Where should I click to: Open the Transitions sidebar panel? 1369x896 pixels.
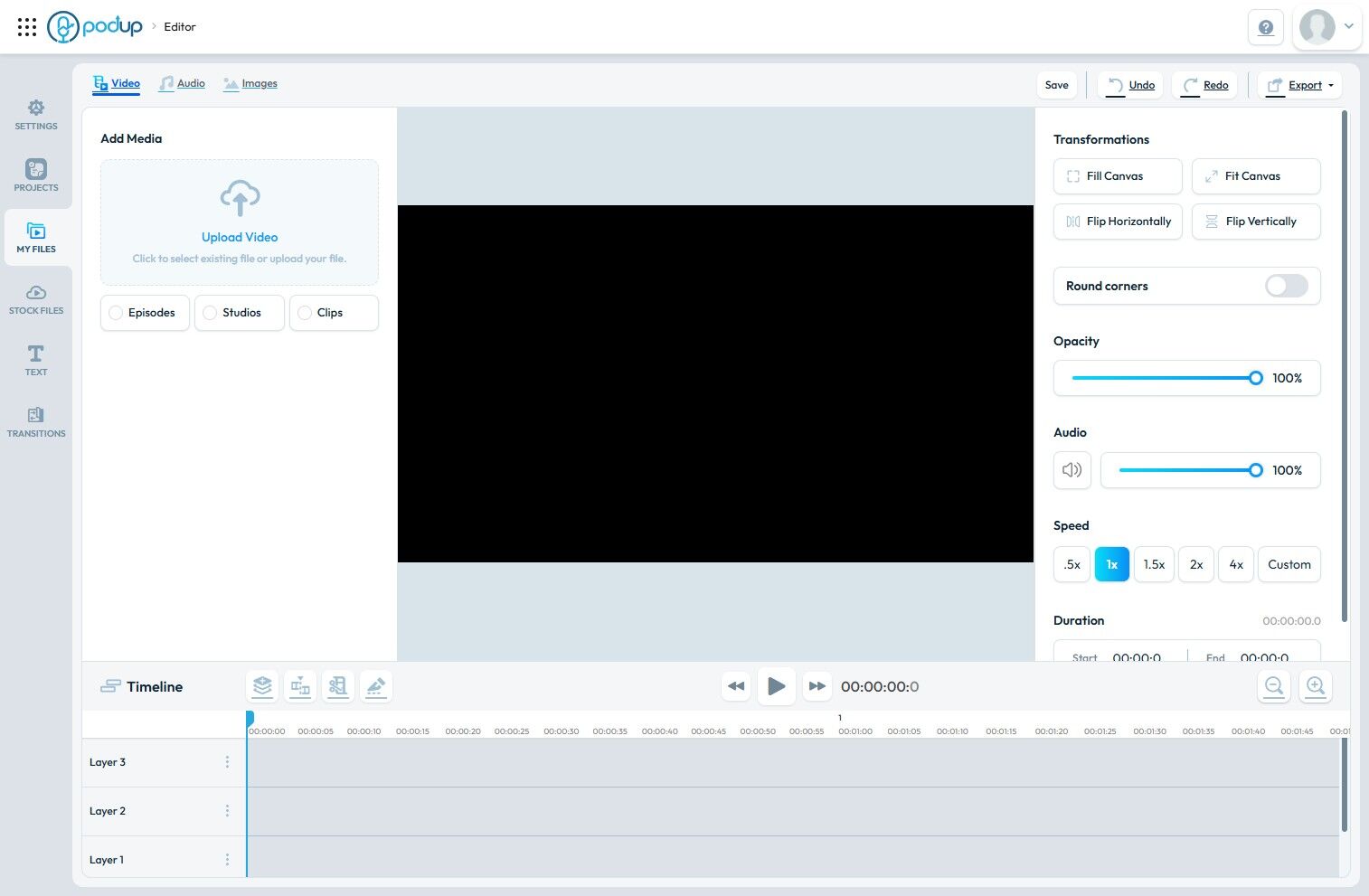click(36, 422)
